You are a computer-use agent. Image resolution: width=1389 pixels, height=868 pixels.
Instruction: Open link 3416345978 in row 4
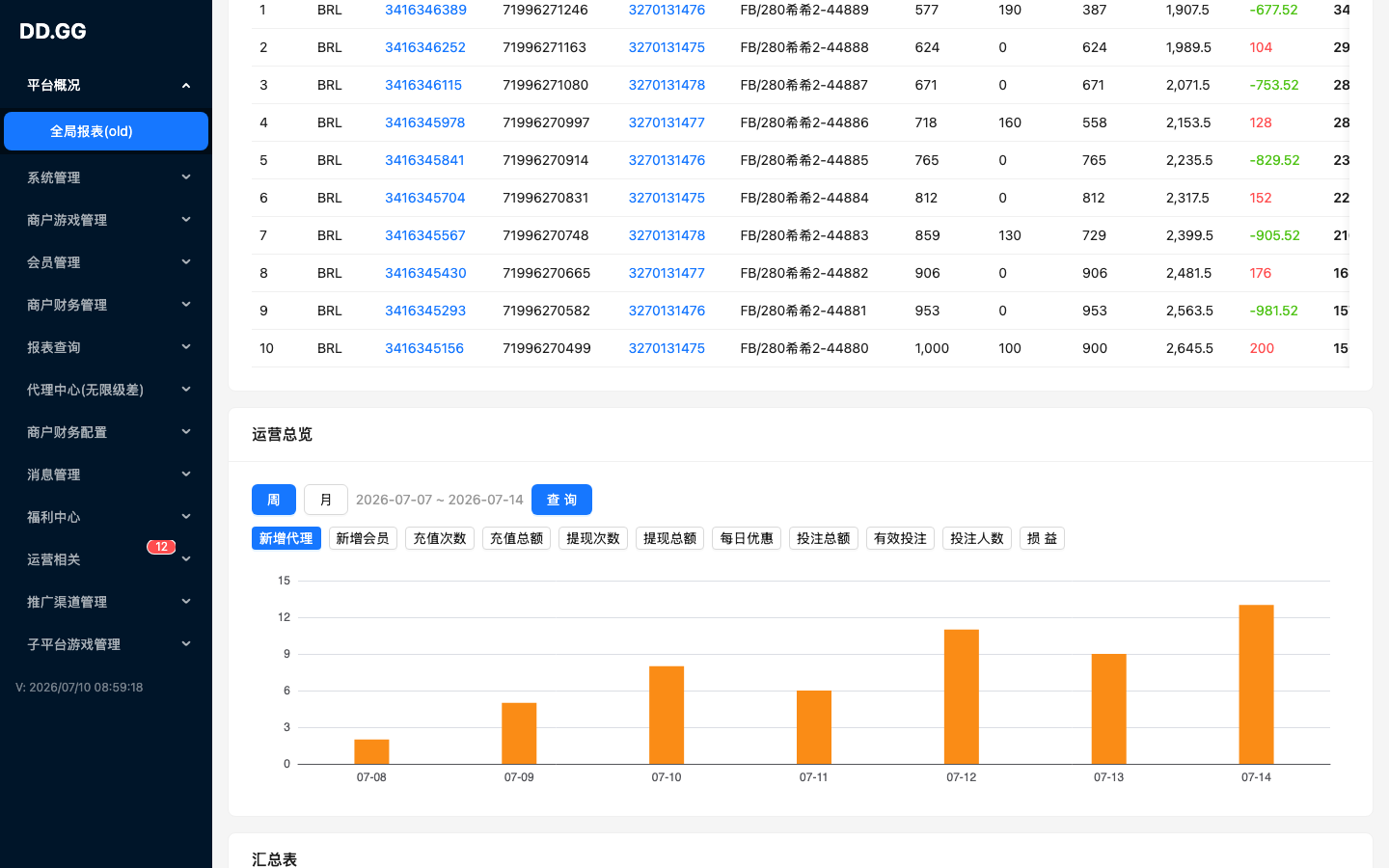[424, 122]
